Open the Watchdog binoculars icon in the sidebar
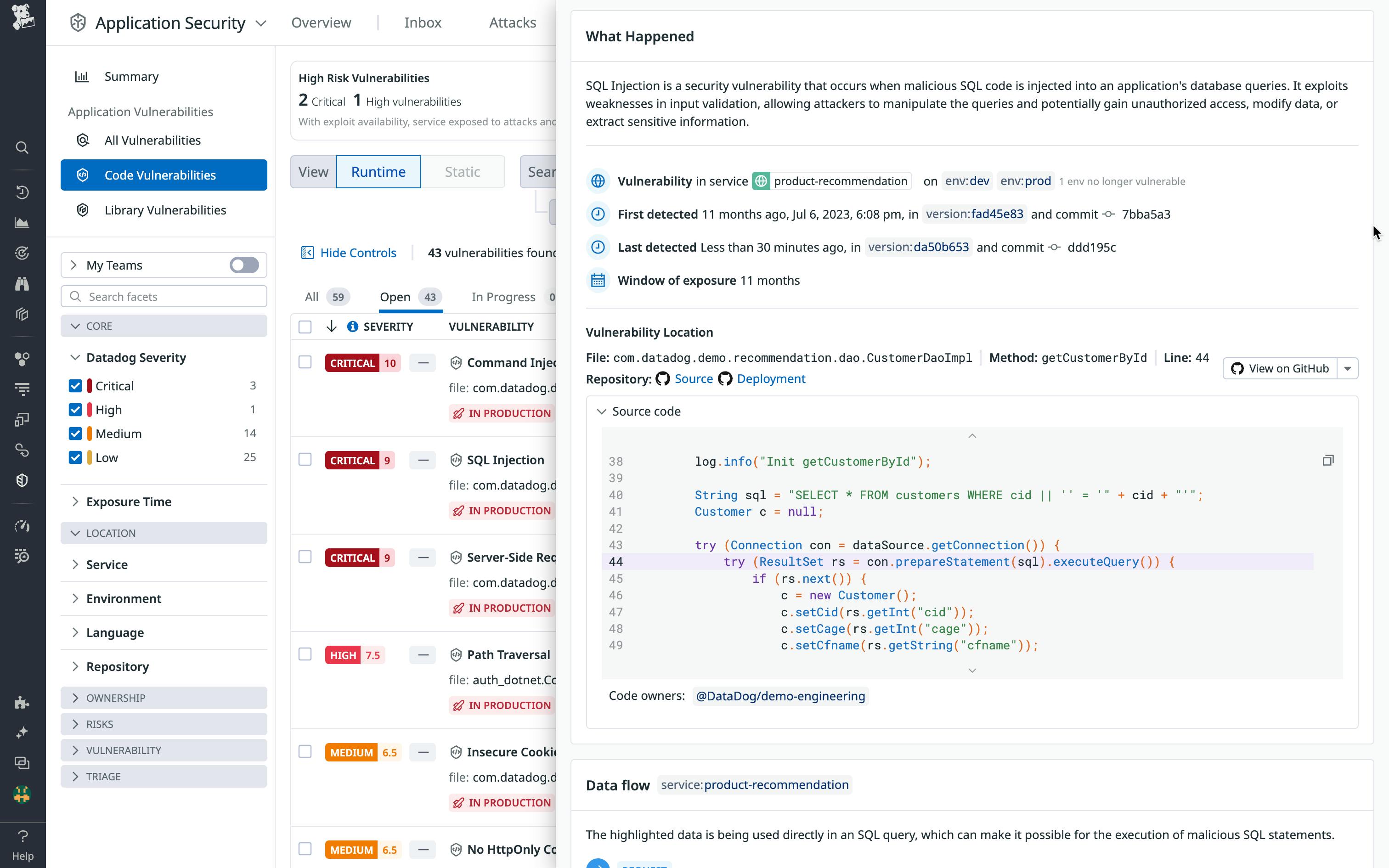Image resolution: width=1389 pixels, height=868 pixels. pos(22,284)
